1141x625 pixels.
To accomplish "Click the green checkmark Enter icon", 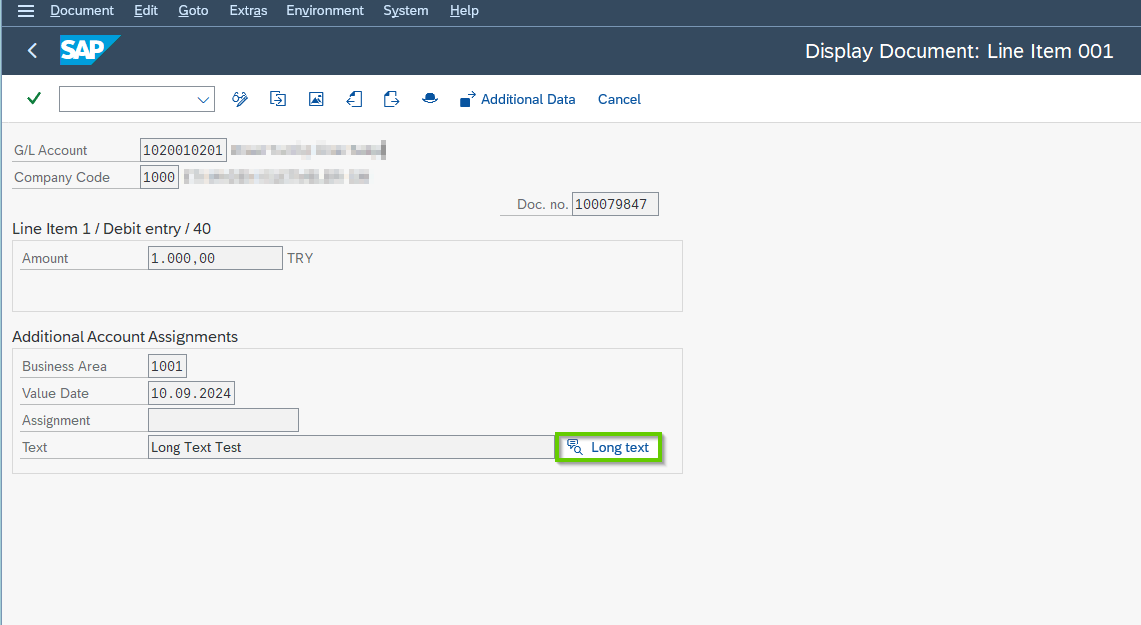I will [x=34, y=99].
